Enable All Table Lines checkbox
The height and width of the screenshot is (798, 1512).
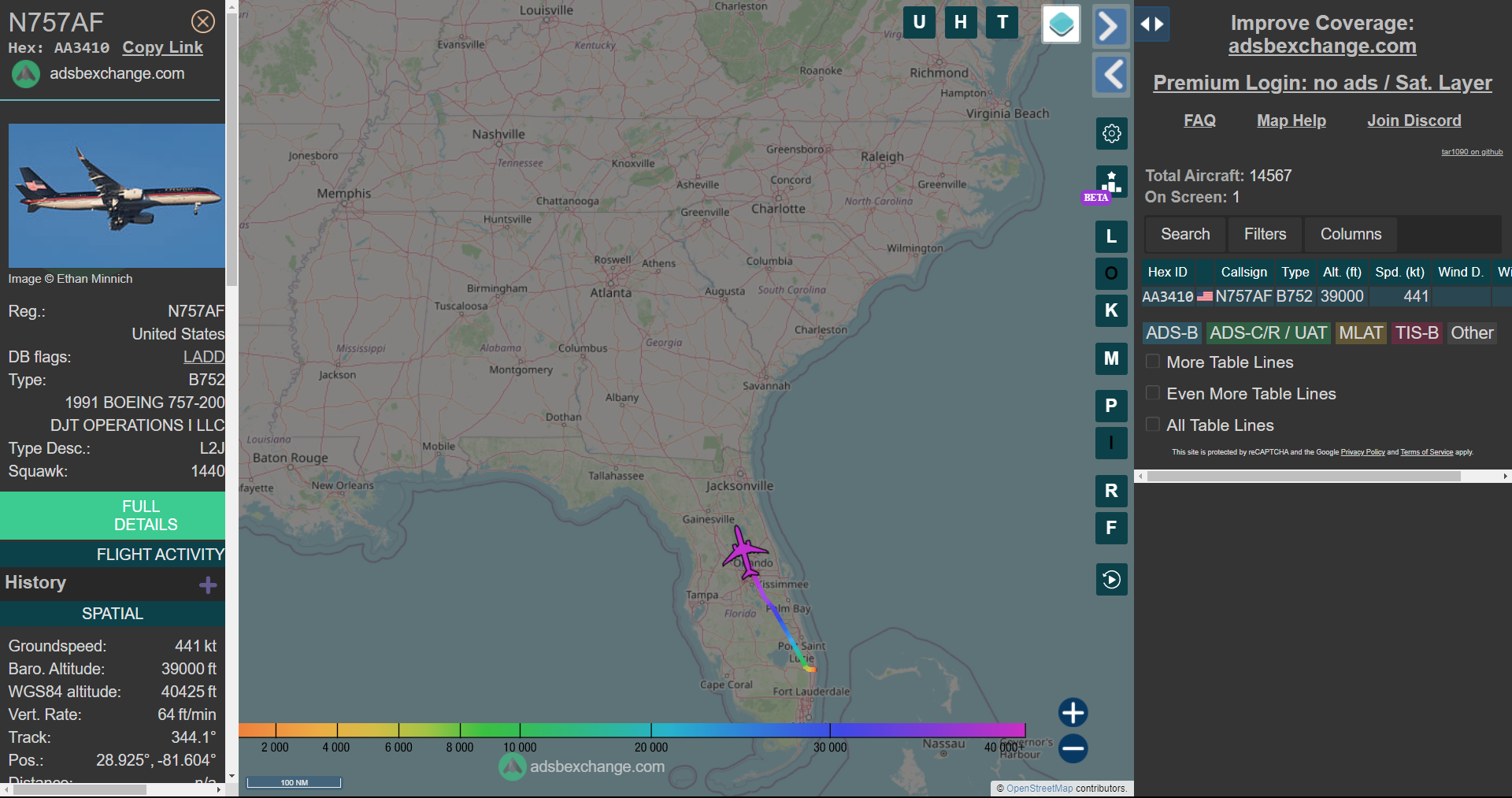[1153, 425]
